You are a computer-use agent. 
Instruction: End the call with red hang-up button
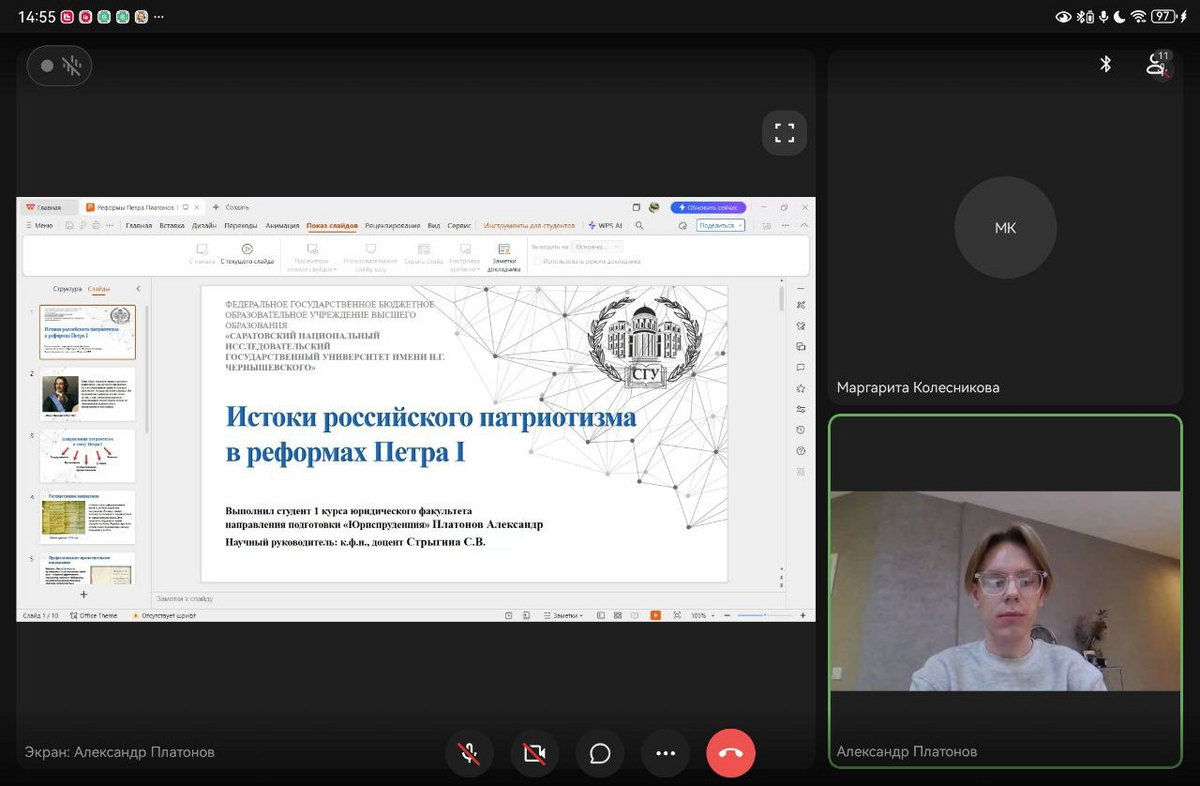(731, 753)
